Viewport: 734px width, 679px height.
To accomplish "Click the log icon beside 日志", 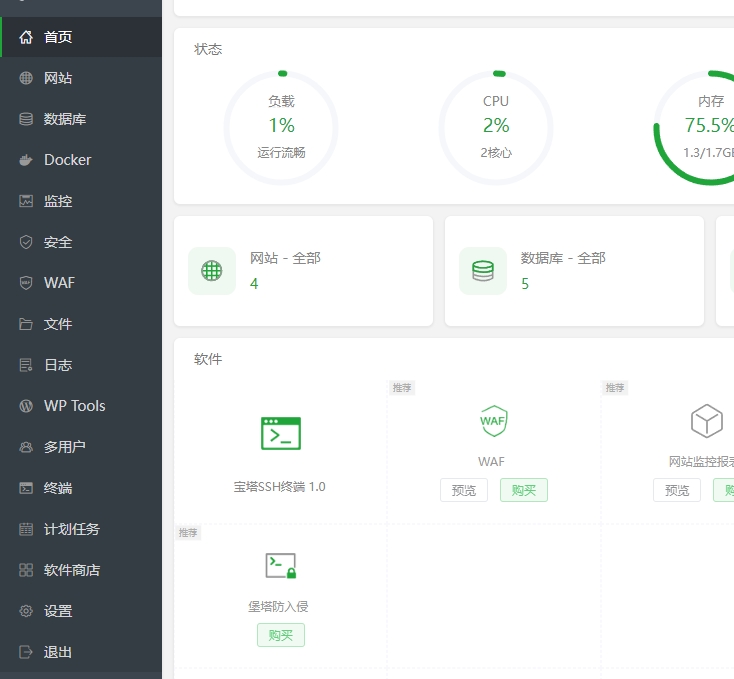I will point(26,365).
